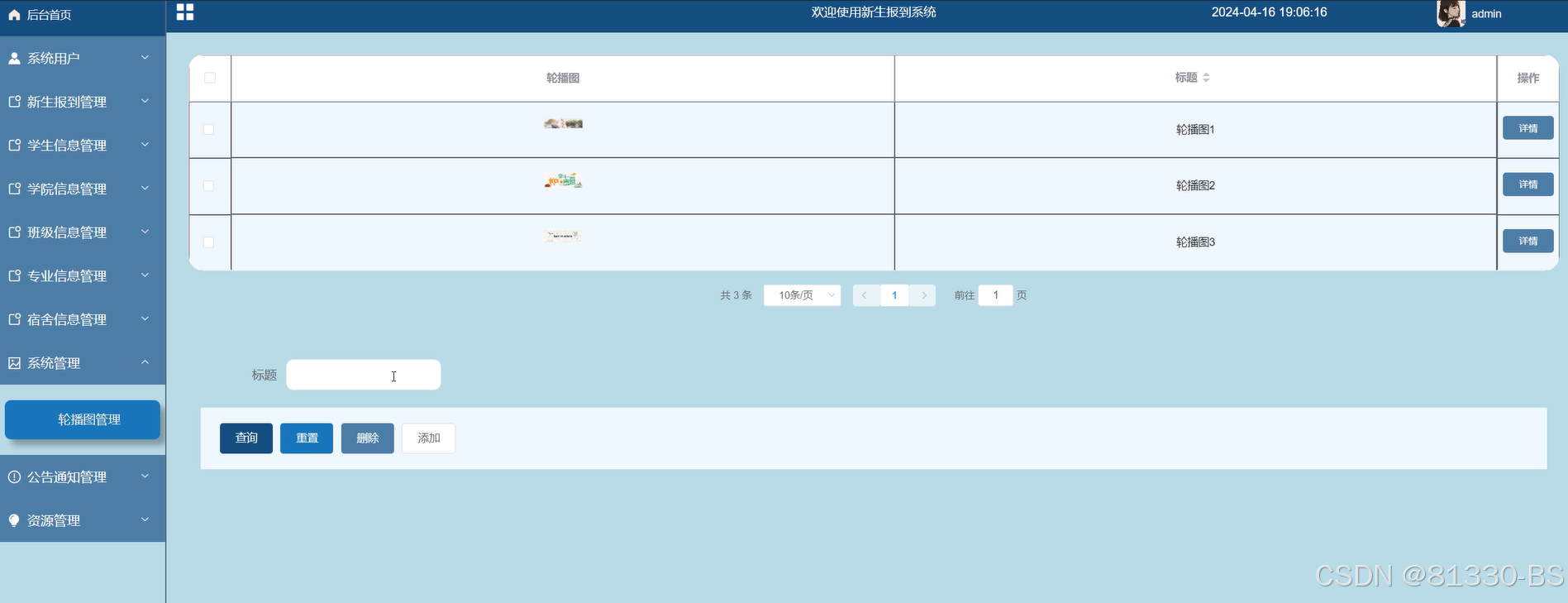This screenshot has width=1568, height=603.
Task: Click the 共 3 条 total count text
Action: pos(736,295)
